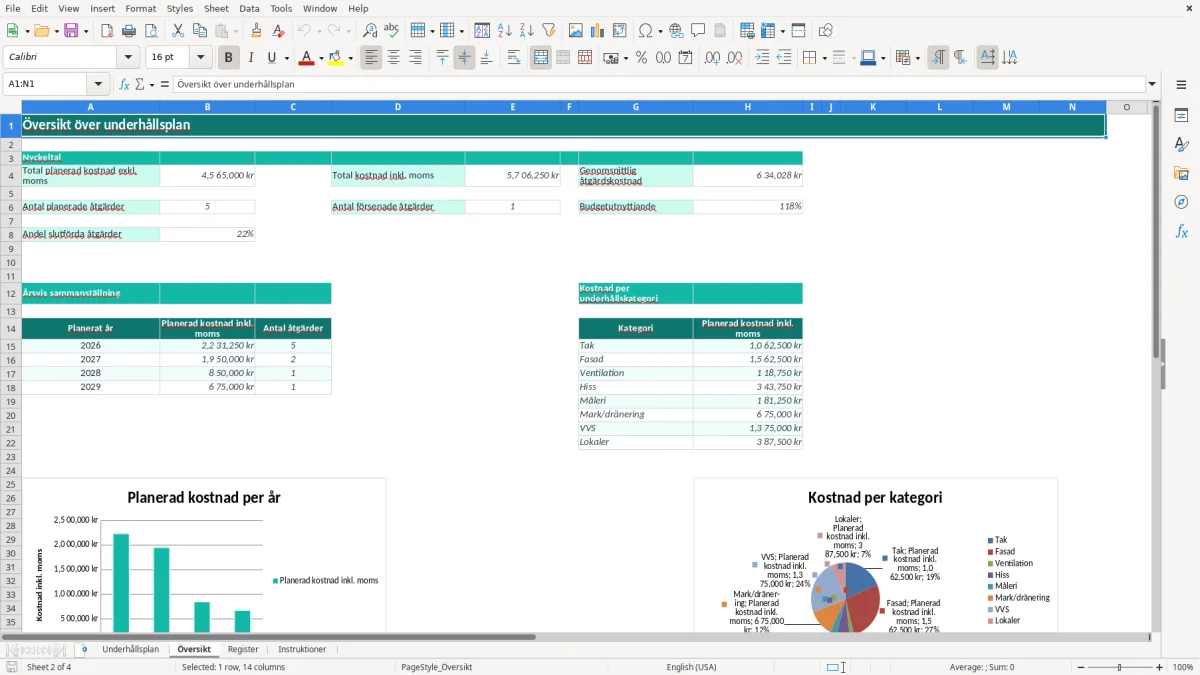This screenshot has height=675, width=1200.
Task: Switch to the Register sheet tab
Action: [243, 650]
